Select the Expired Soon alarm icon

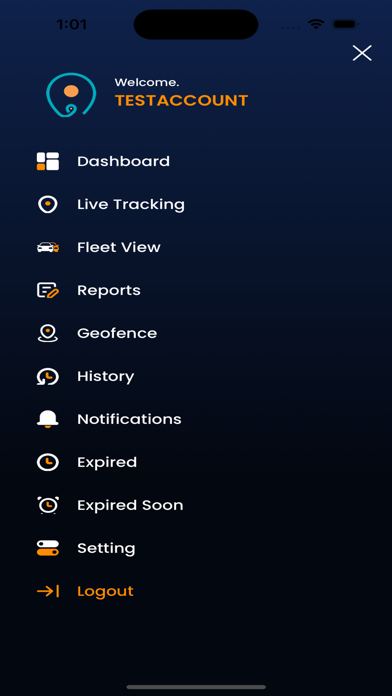[48, 505]
